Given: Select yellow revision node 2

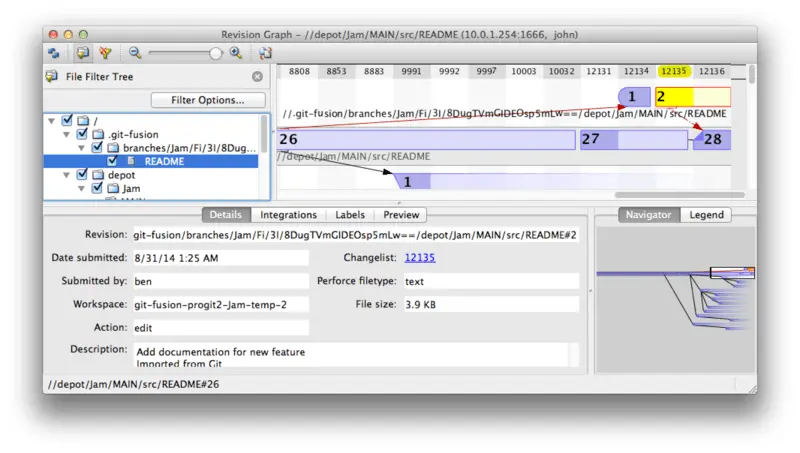Looking at the screenshot, I should [x=693, y=96].
